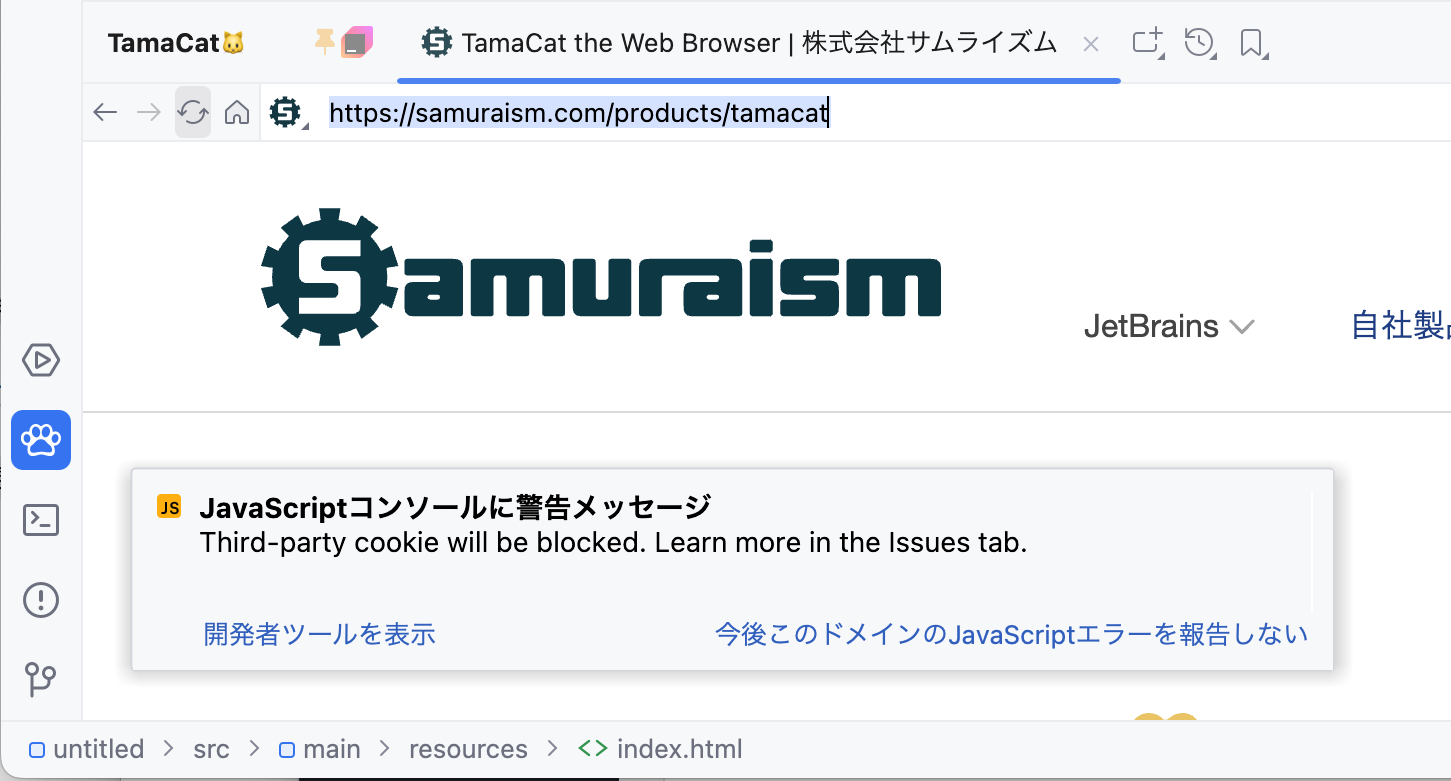This screenshot has height=781, width=1451.
Task: Open the Git version control panel
Action: click(x=41, y=680)
